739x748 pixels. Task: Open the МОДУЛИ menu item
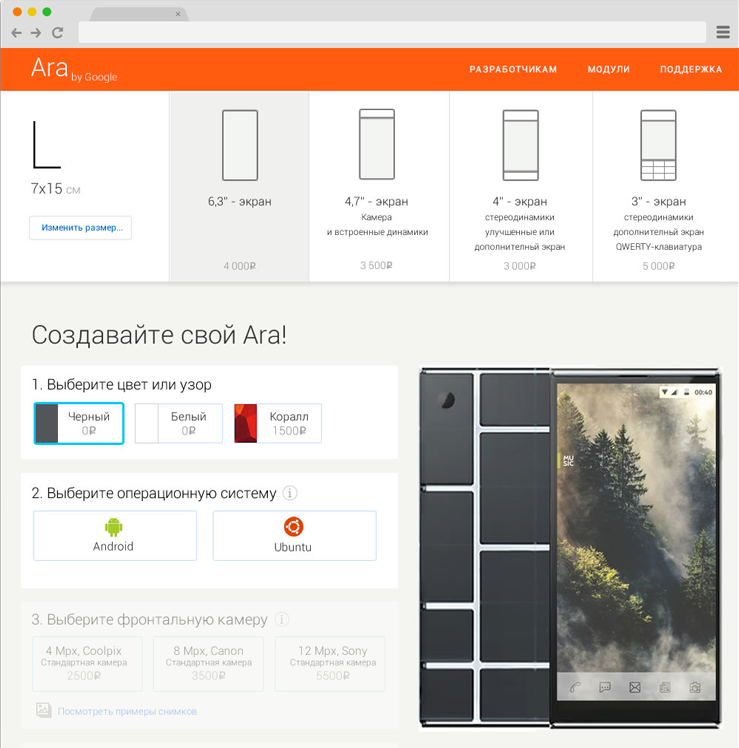point(608,69)
